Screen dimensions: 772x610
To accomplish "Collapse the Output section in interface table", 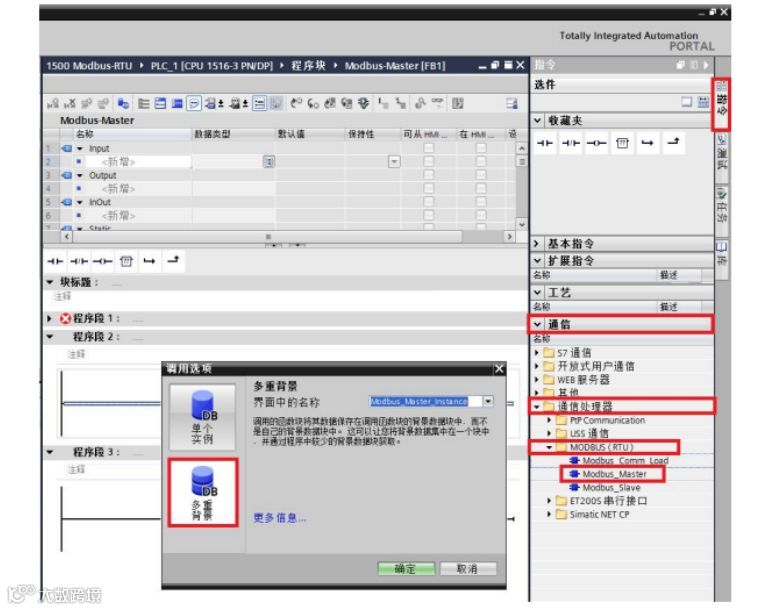I will coord(80,175).
